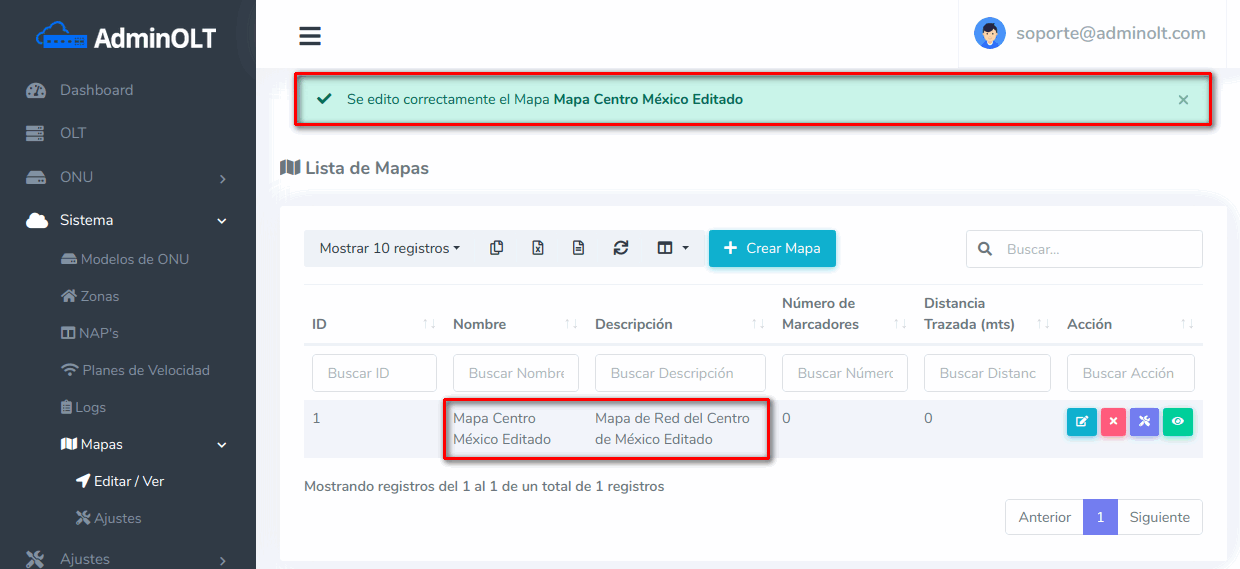Export table to CSV file icon

click(x=578, y=248)
